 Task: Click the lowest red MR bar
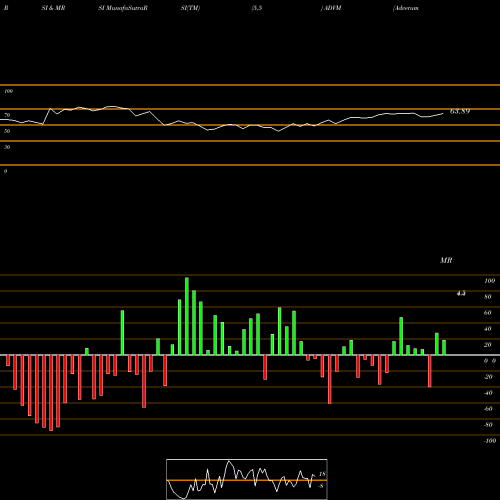coord(51,393)
